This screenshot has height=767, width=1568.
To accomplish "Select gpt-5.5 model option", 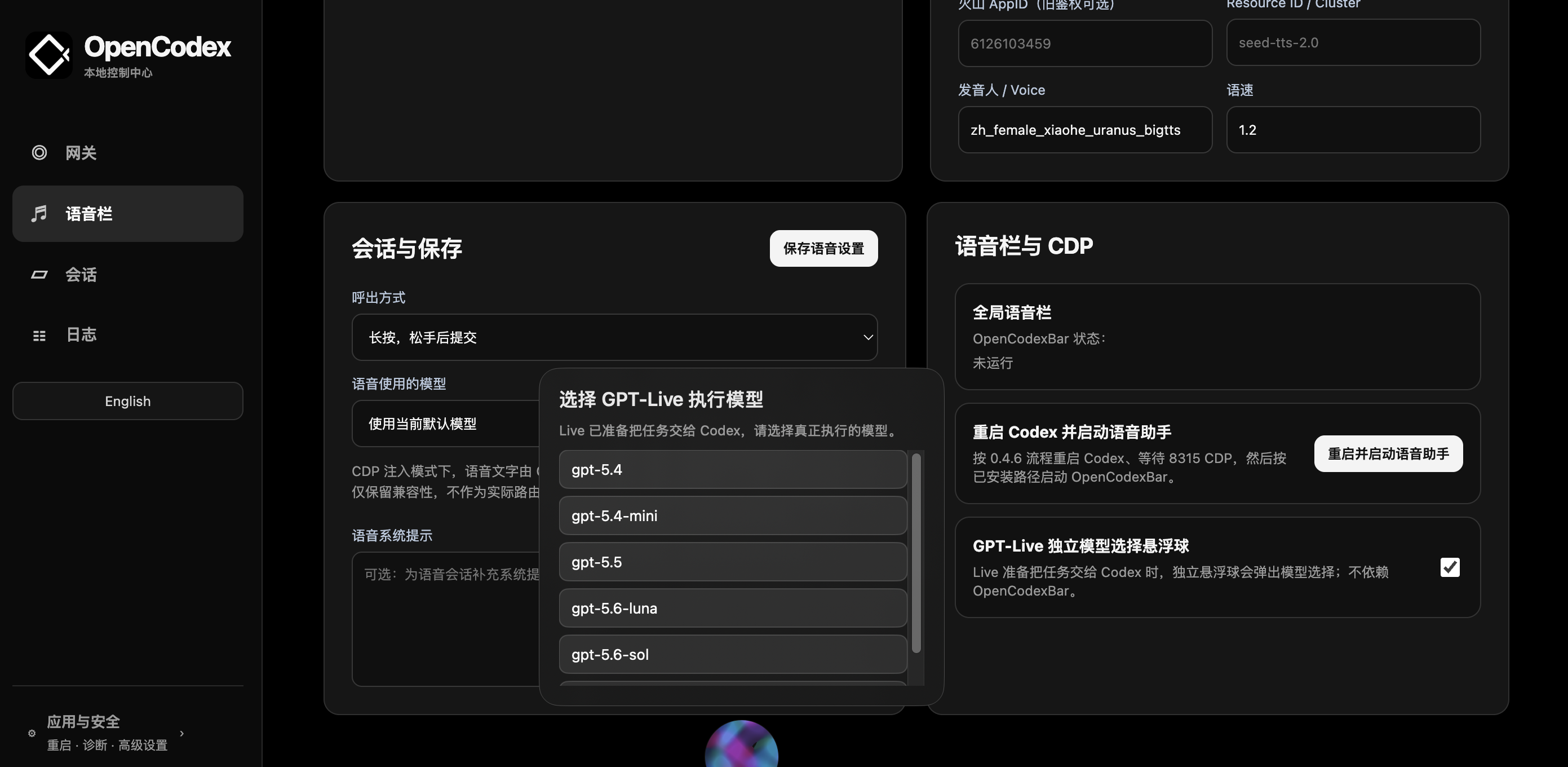I will point(733,562).
